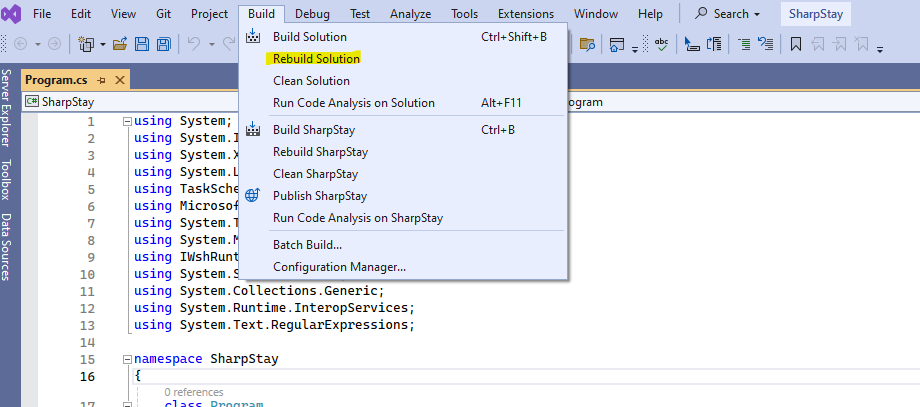This screenshot has width=920, height=407.
Task: Click the Save icon in toolbar
Action: [x=141, y=44]
